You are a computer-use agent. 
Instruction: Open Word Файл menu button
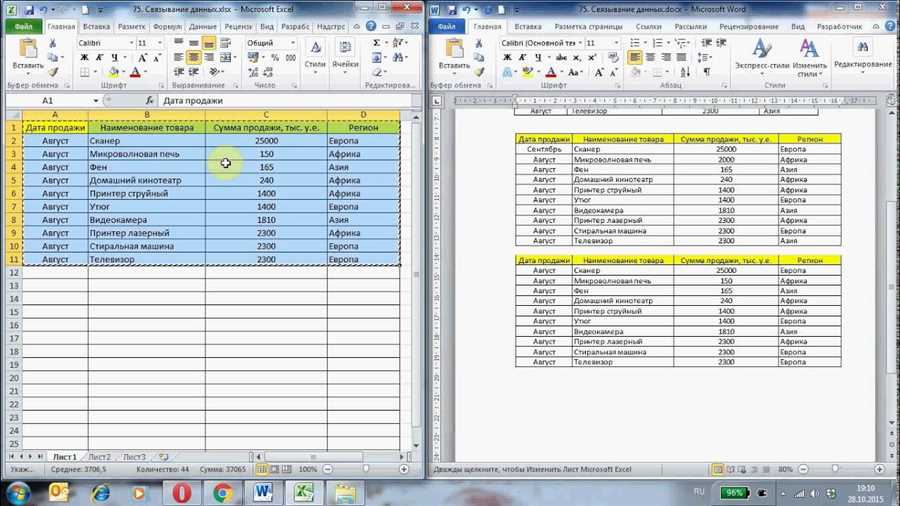click(x=447, y=26)
